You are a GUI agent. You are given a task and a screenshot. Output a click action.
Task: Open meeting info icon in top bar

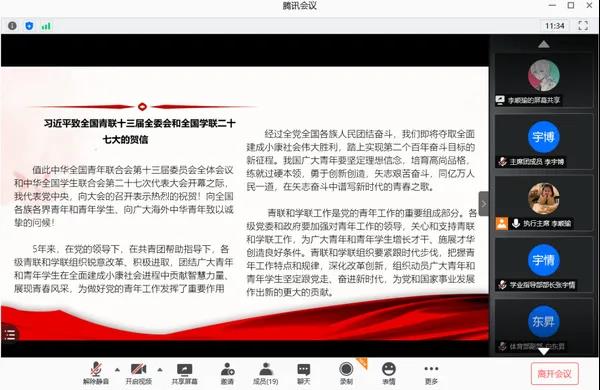[x=12, y=26]
